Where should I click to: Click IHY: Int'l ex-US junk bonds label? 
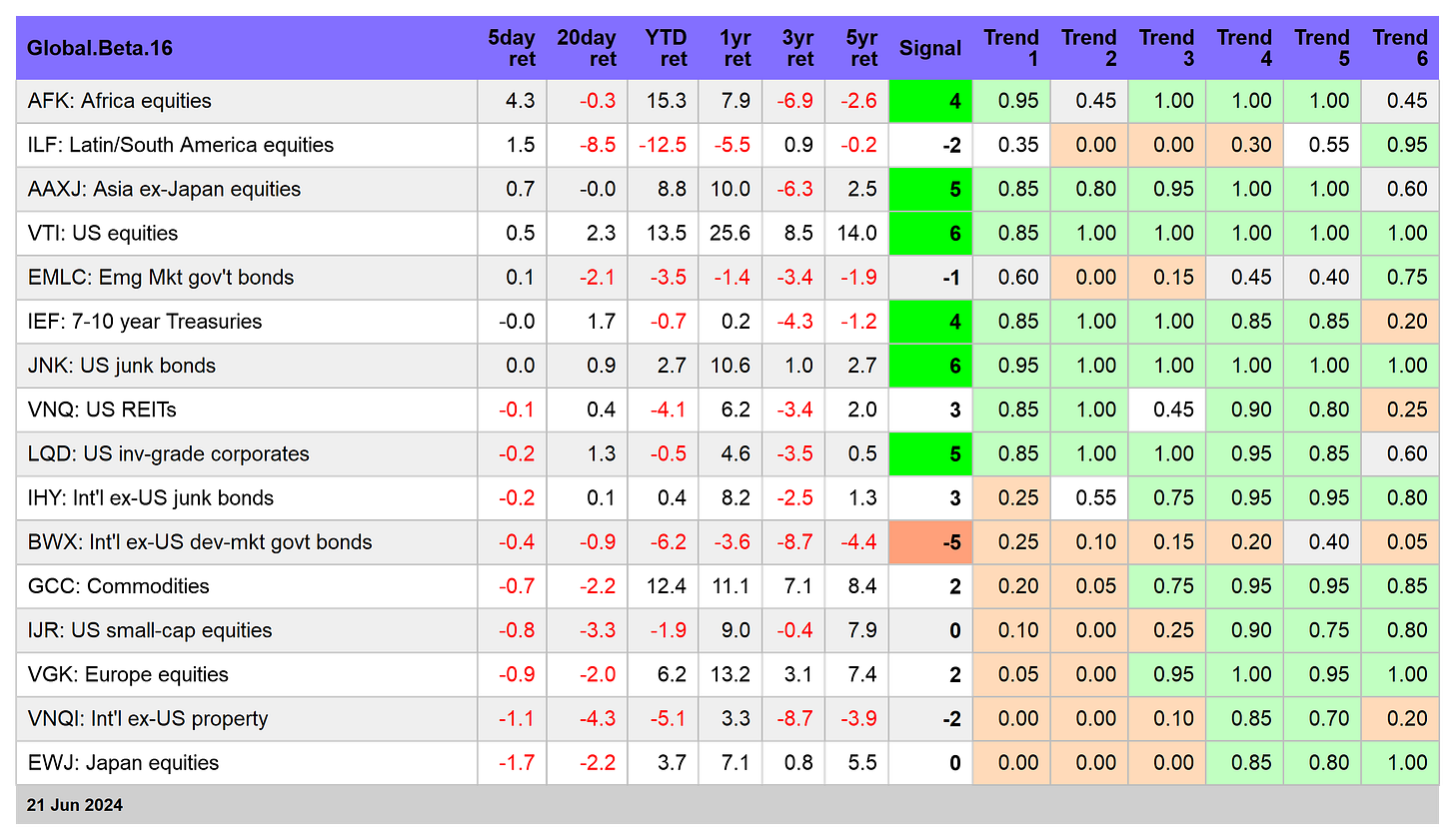point(151,497)
